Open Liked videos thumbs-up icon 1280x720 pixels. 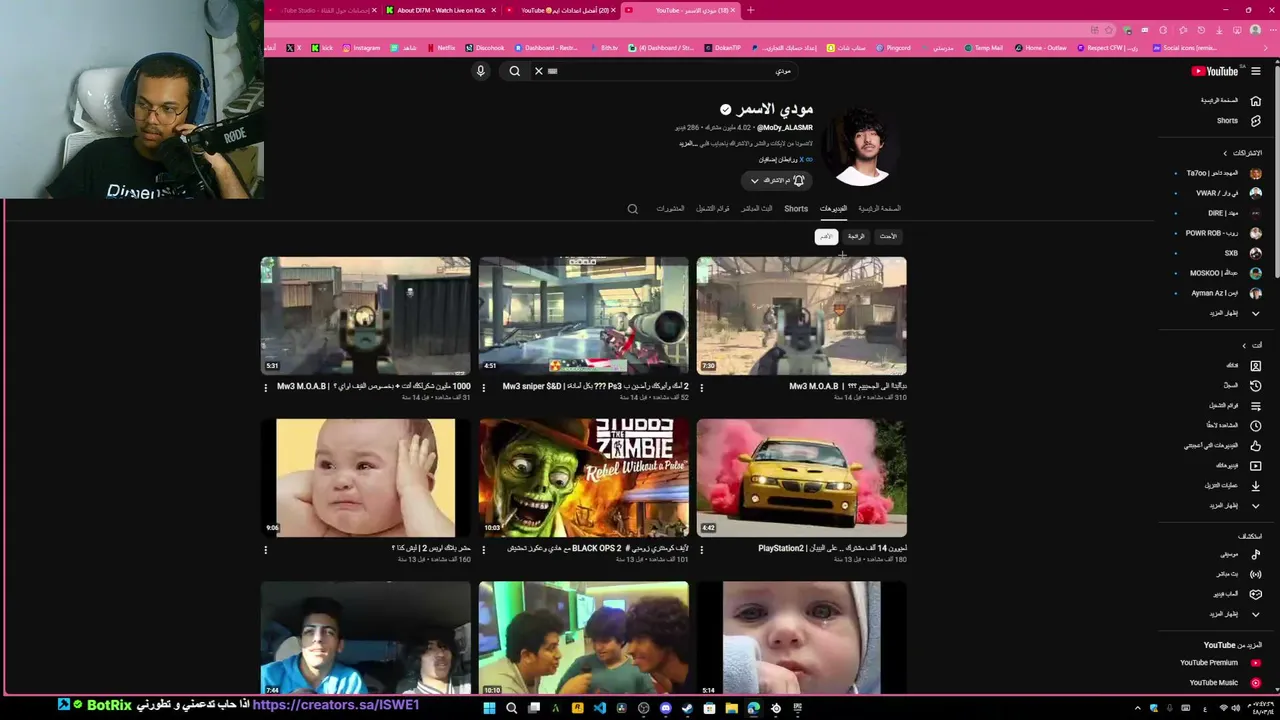pyautogui.click(x=1255, y=445)
